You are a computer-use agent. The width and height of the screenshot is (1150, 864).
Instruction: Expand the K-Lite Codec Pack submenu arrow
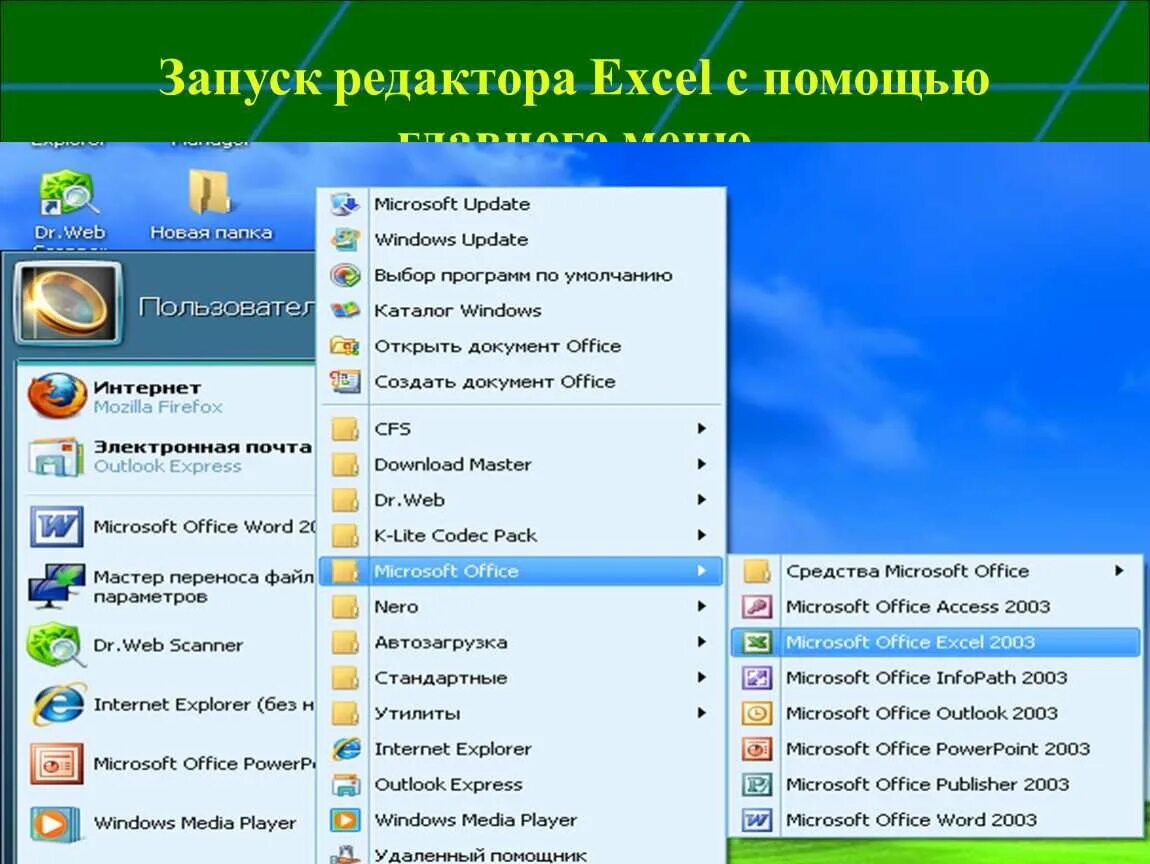point(702,535)
